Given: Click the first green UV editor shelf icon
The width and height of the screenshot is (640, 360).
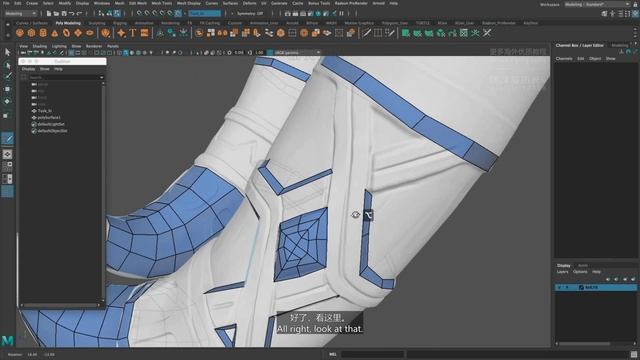Looking at the screenshot, I should tap(405, 33).
